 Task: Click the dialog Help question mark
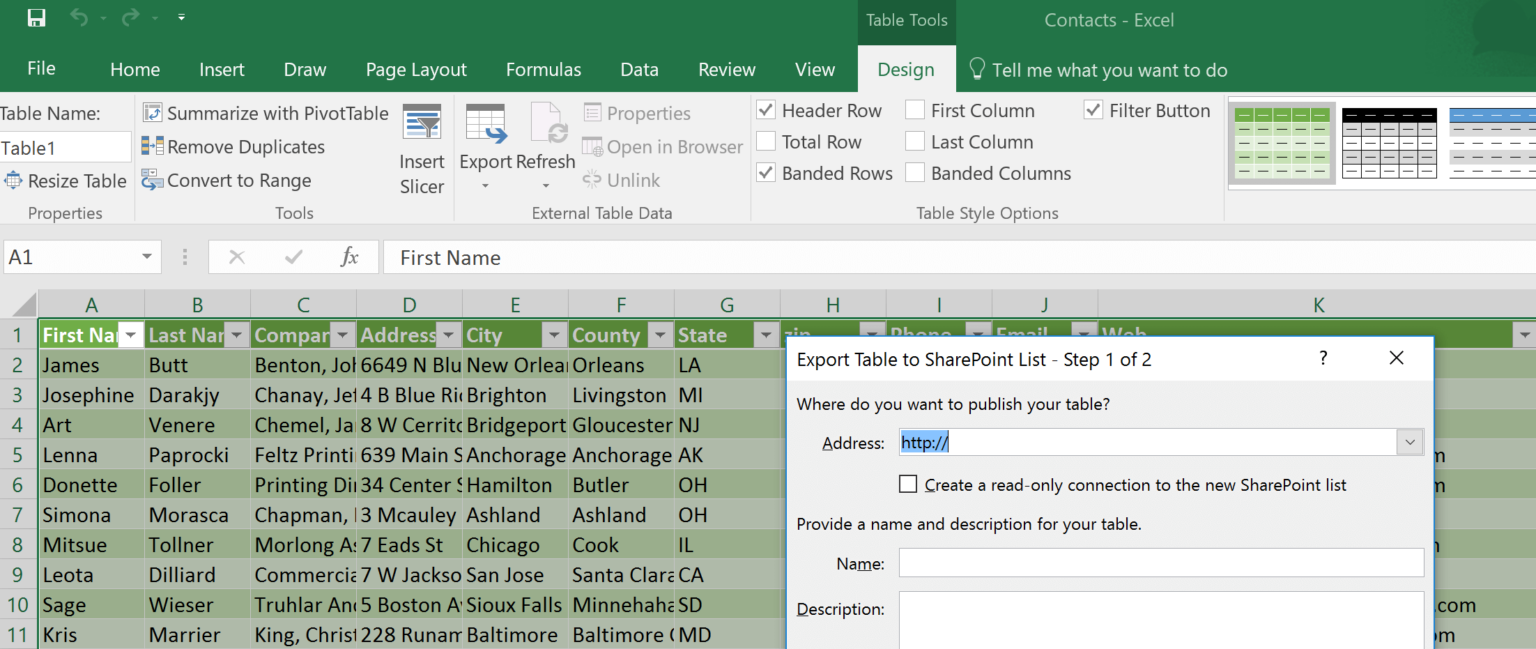click(x=1322, y=358)
